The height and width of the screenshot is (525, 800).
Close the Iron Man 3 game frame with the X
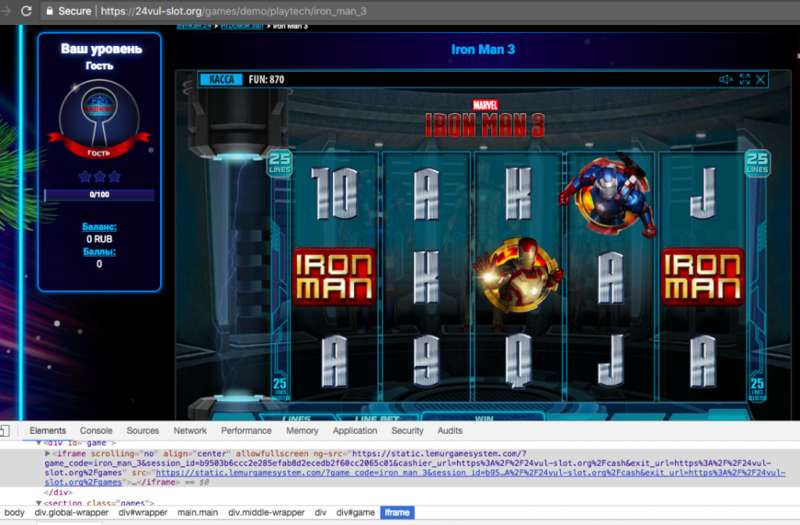coord(761,79)
